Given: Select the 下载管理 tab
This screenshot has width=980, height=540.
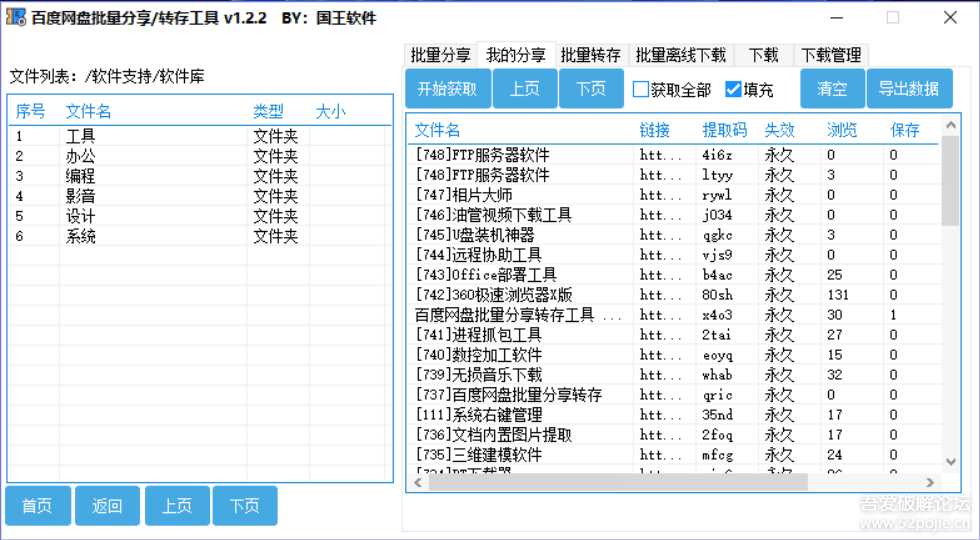Looking at the screenshot, I should [830, 55].
